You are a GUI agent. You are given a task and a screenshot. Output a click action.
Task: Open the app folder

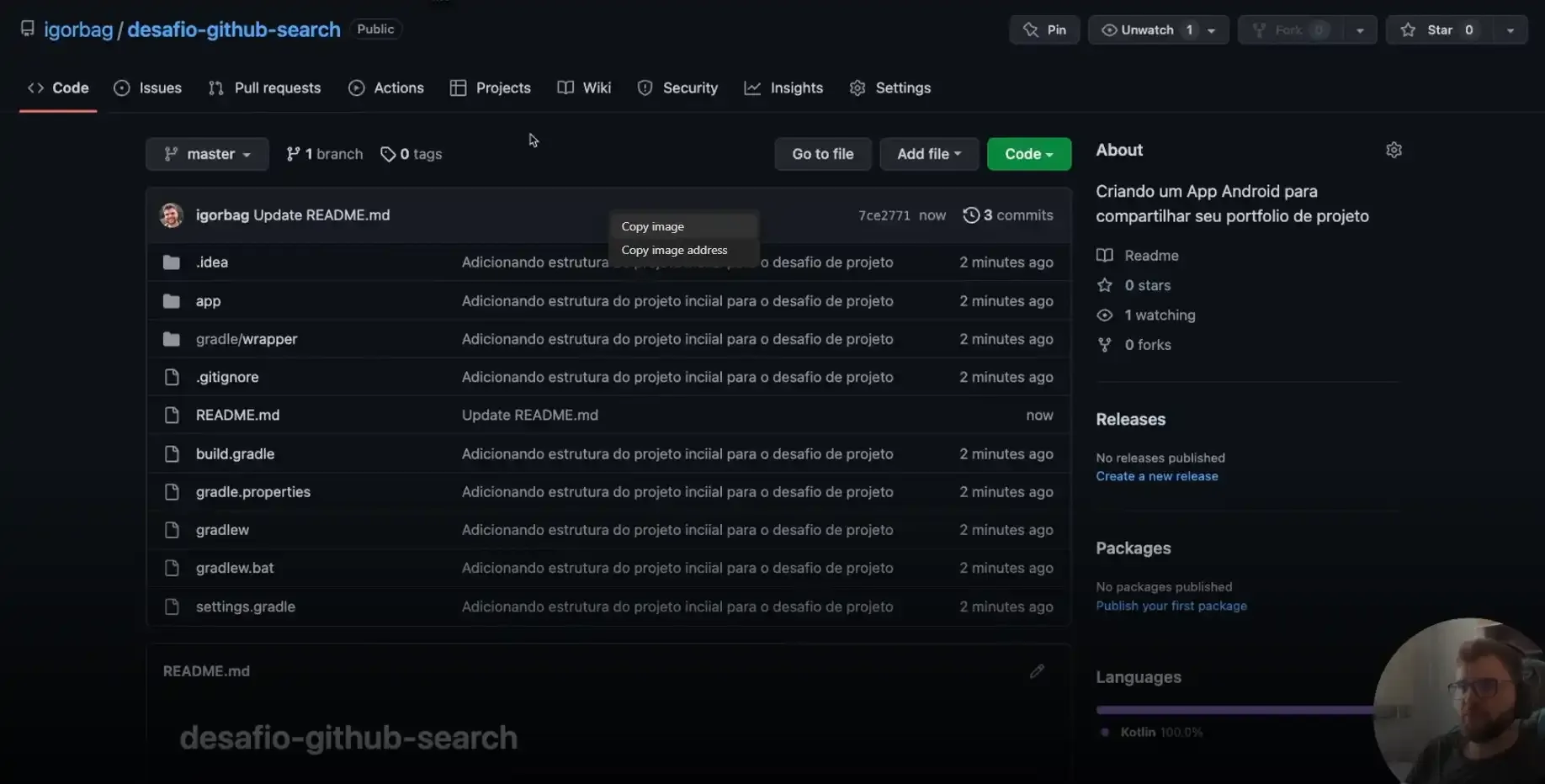click(x=208, y=301)
